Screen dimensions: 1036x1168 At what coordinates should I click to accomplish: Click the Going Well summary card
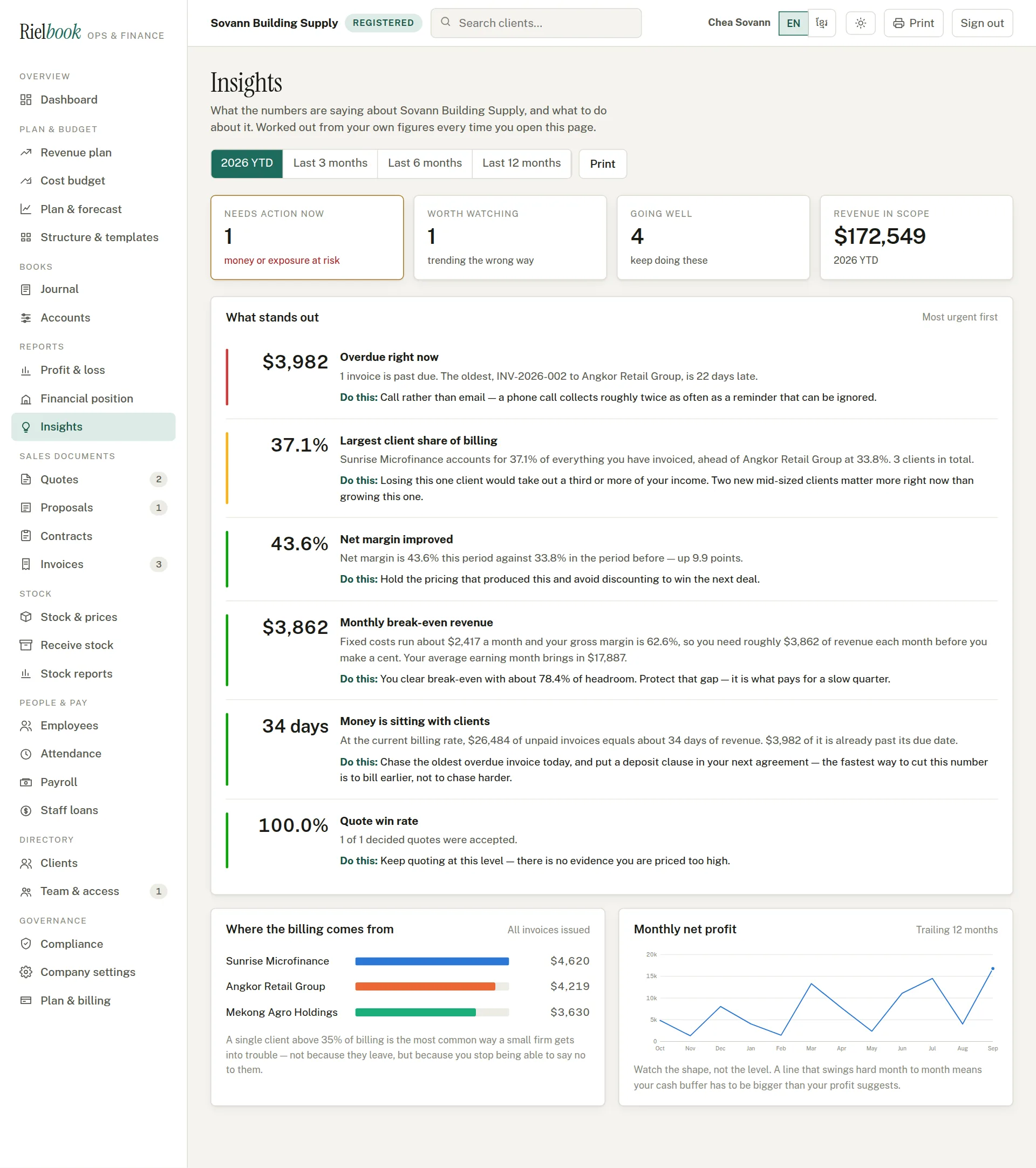713,238
